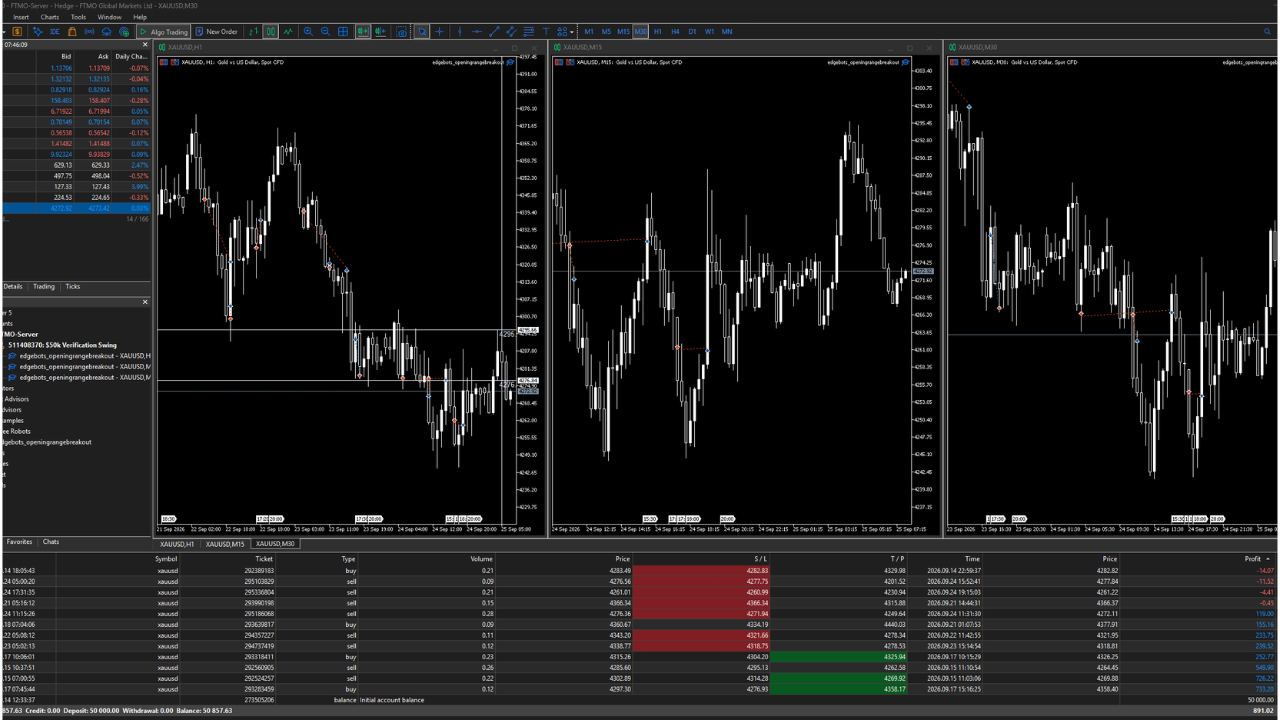This screenshot has height=720, width=1280.
Task: Open the Tools menu
Action: click(78, 17)
